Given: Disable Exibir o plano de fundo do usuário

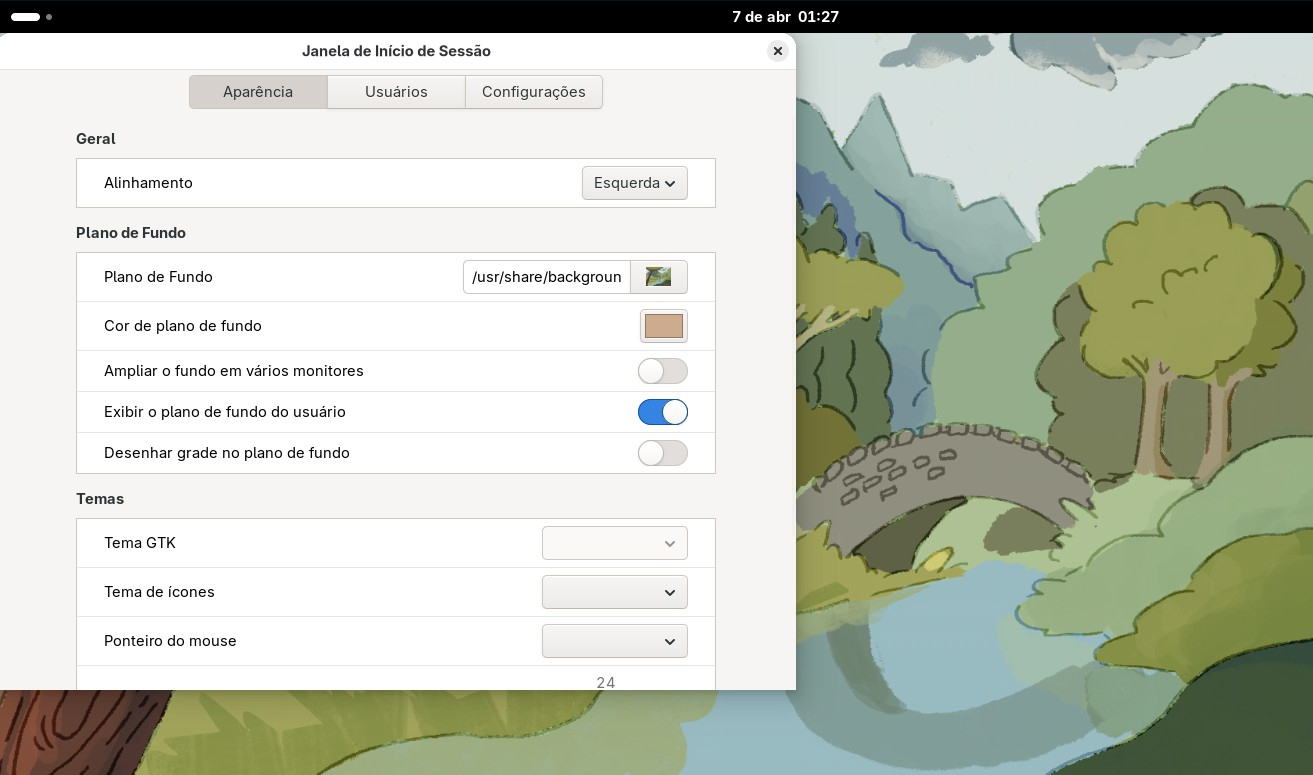Looking at the screenshot, I should [x=662, y=412].
